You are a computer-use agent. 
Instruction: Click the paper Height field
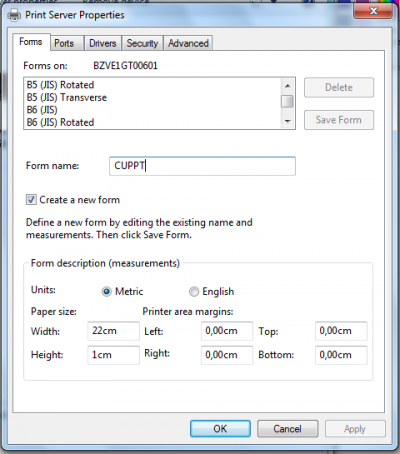[113, 355]
